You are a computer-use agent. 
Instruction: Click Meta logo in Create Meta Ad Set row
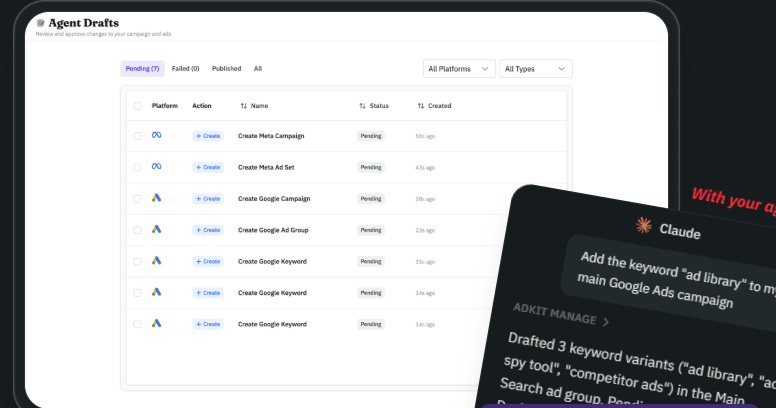tap(156, 166)
